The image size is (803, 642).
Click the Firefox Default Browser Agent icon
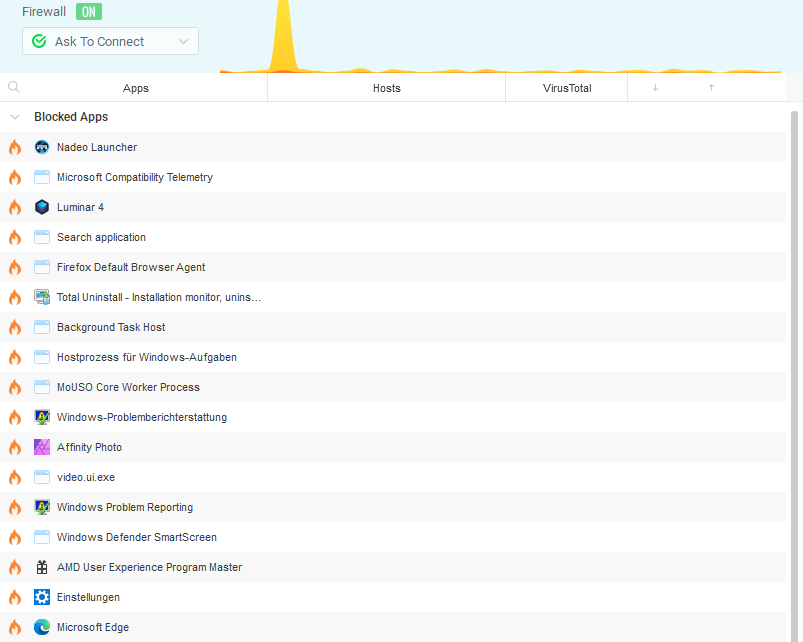tap(42, 267)
